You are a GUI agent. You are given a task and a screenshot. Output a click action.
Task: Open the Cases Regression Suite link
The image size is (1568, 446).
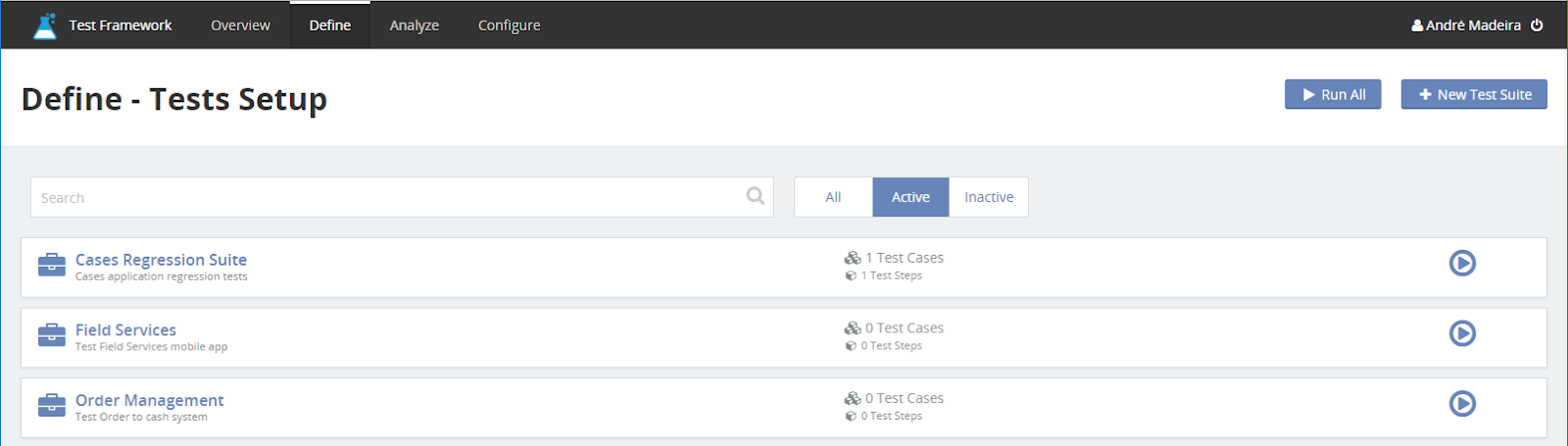161,260
